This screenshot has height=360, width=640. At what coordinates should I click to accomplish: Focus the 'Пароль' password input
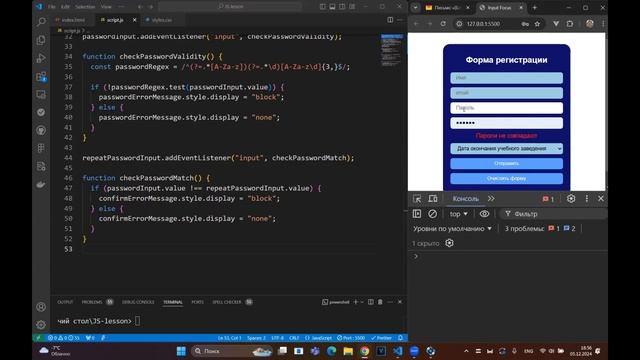pyautogui.click(x=506, y=108)
